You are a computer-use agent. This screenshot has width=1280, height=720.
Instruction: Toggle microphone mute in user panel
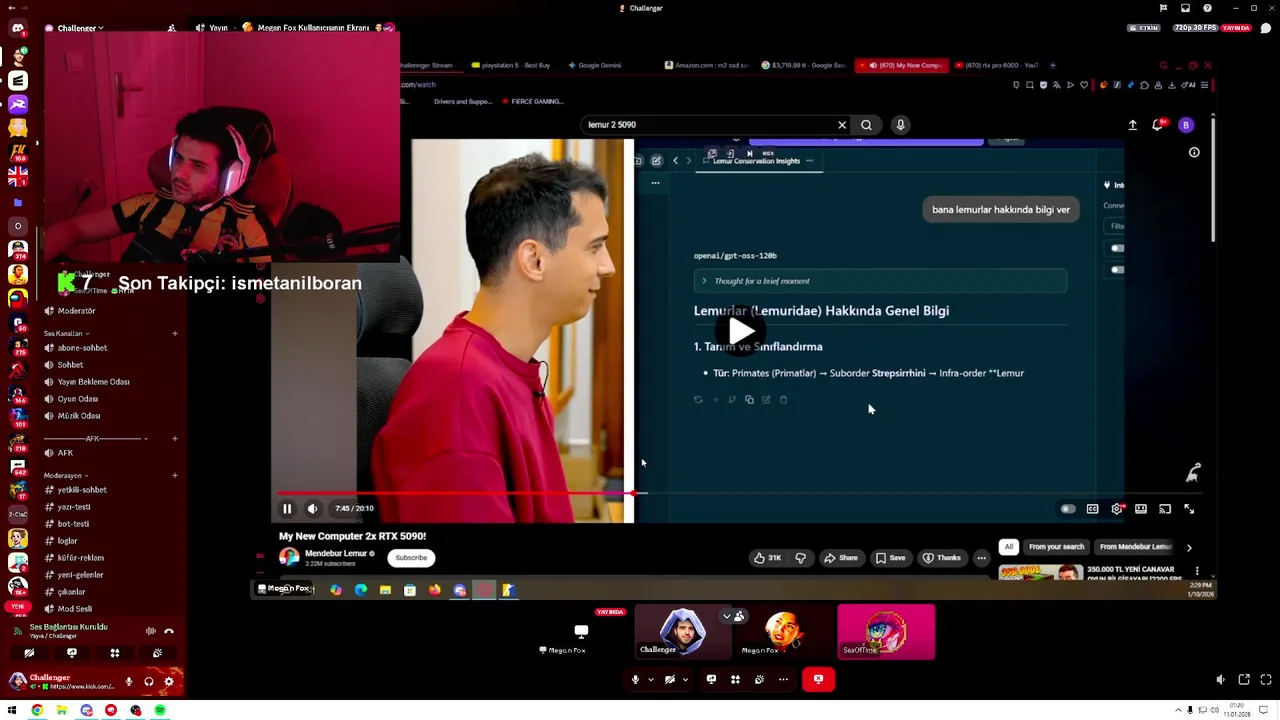tap(128, 682)
